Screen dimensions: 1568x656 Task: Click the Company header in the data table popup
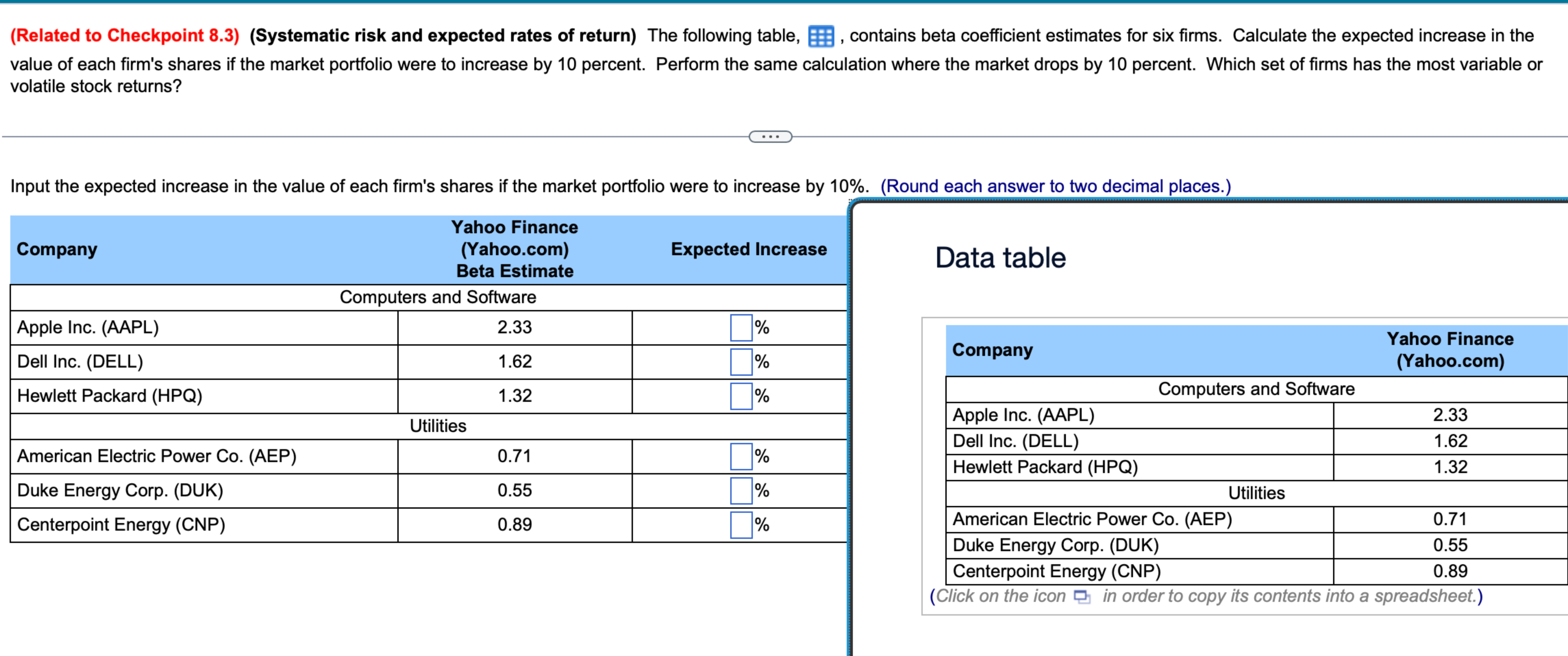click(x=992, y=350)
